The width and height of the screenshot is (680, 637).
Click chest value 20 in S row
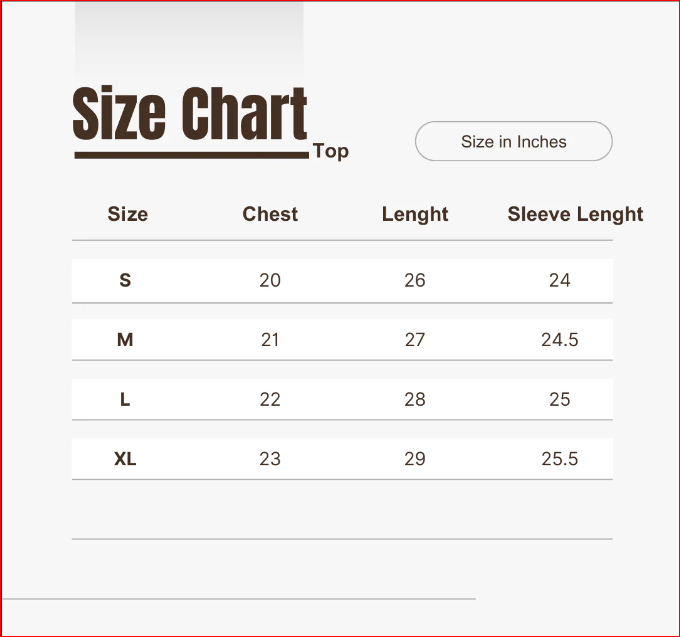click(x=270, y=281)
